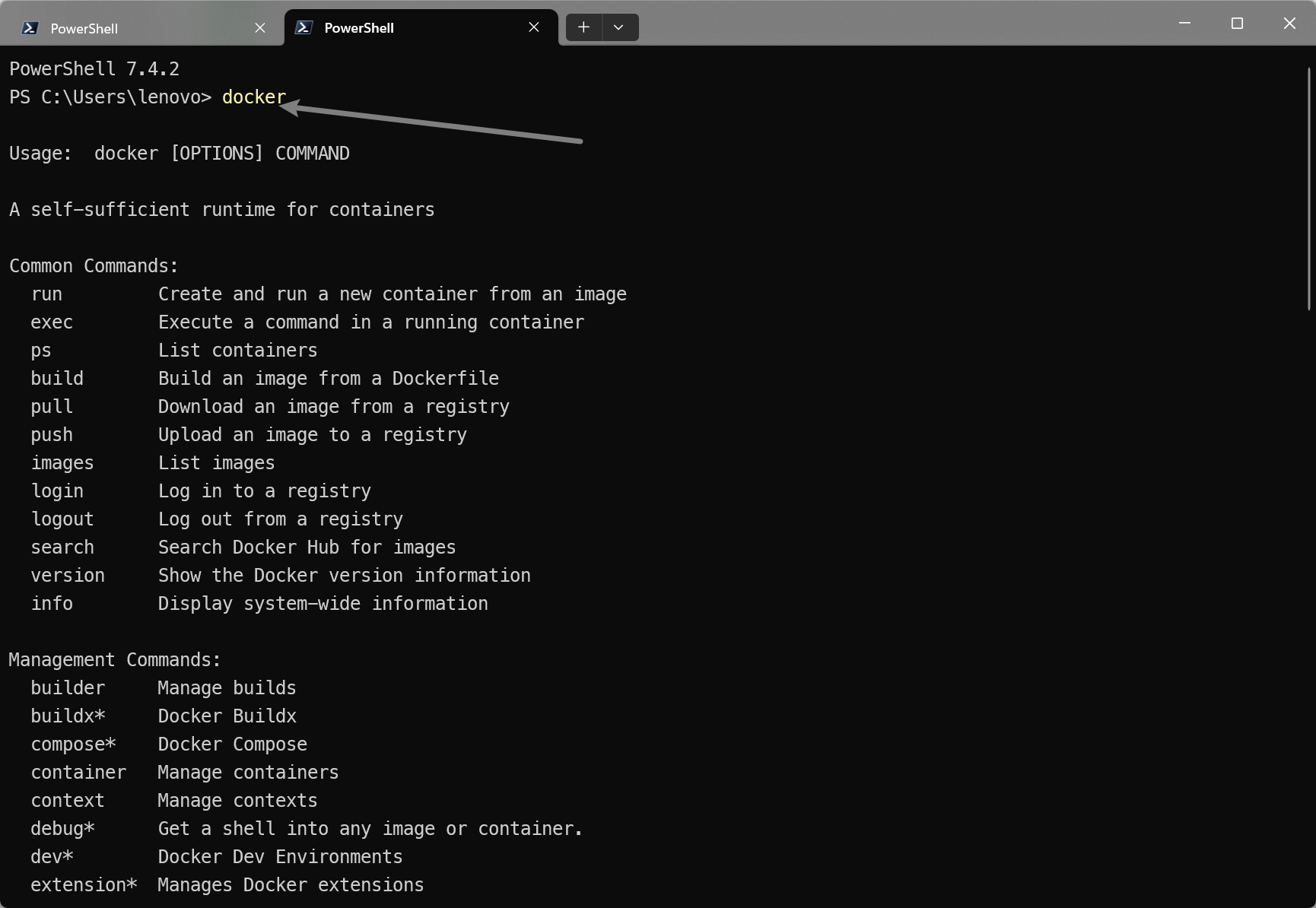This screenshot has height=908, width=1316.
Task: Click the typed 'docker' command text
Action: 254,97
